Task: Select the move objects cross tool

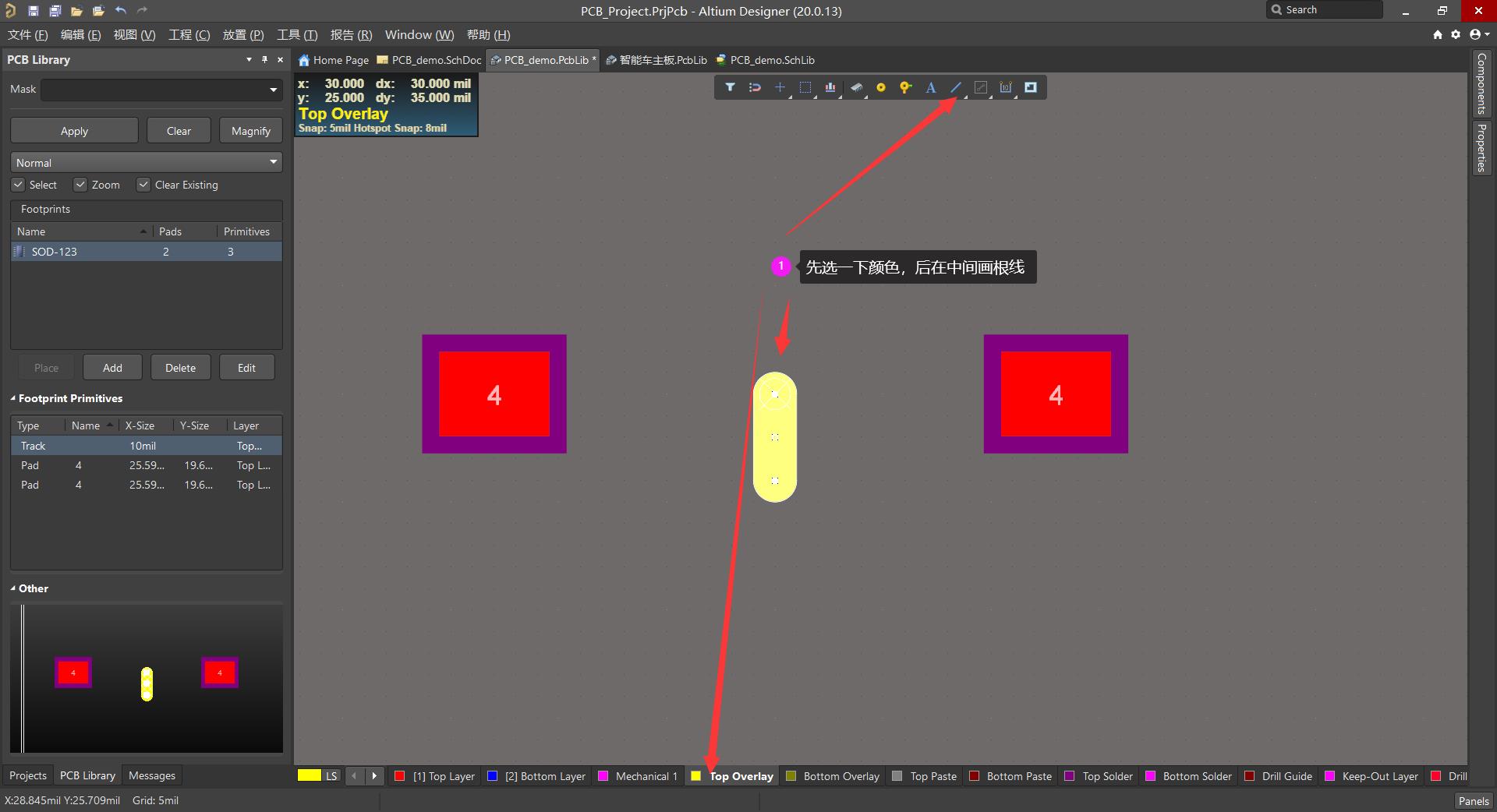Action: [x=780, y=87]
